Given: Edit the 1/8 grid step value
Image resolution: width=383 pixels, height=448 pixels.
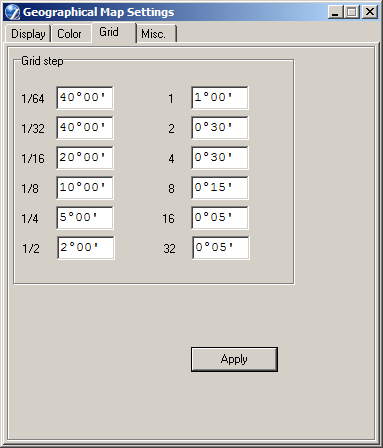Looking at the screenshot, I should [x=85, y=188].
